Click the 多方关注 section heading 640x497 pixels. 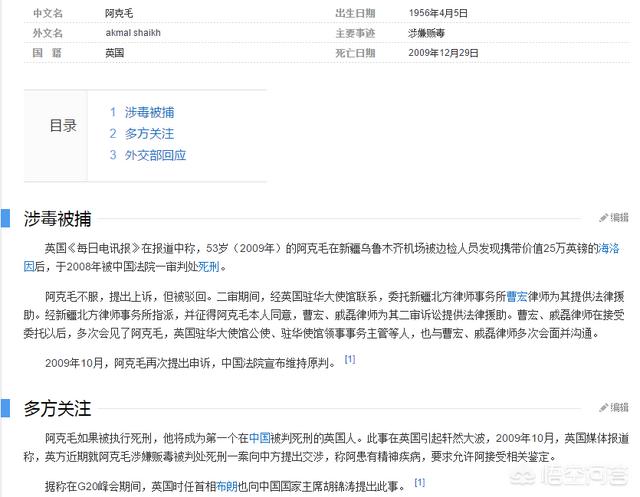58,409
